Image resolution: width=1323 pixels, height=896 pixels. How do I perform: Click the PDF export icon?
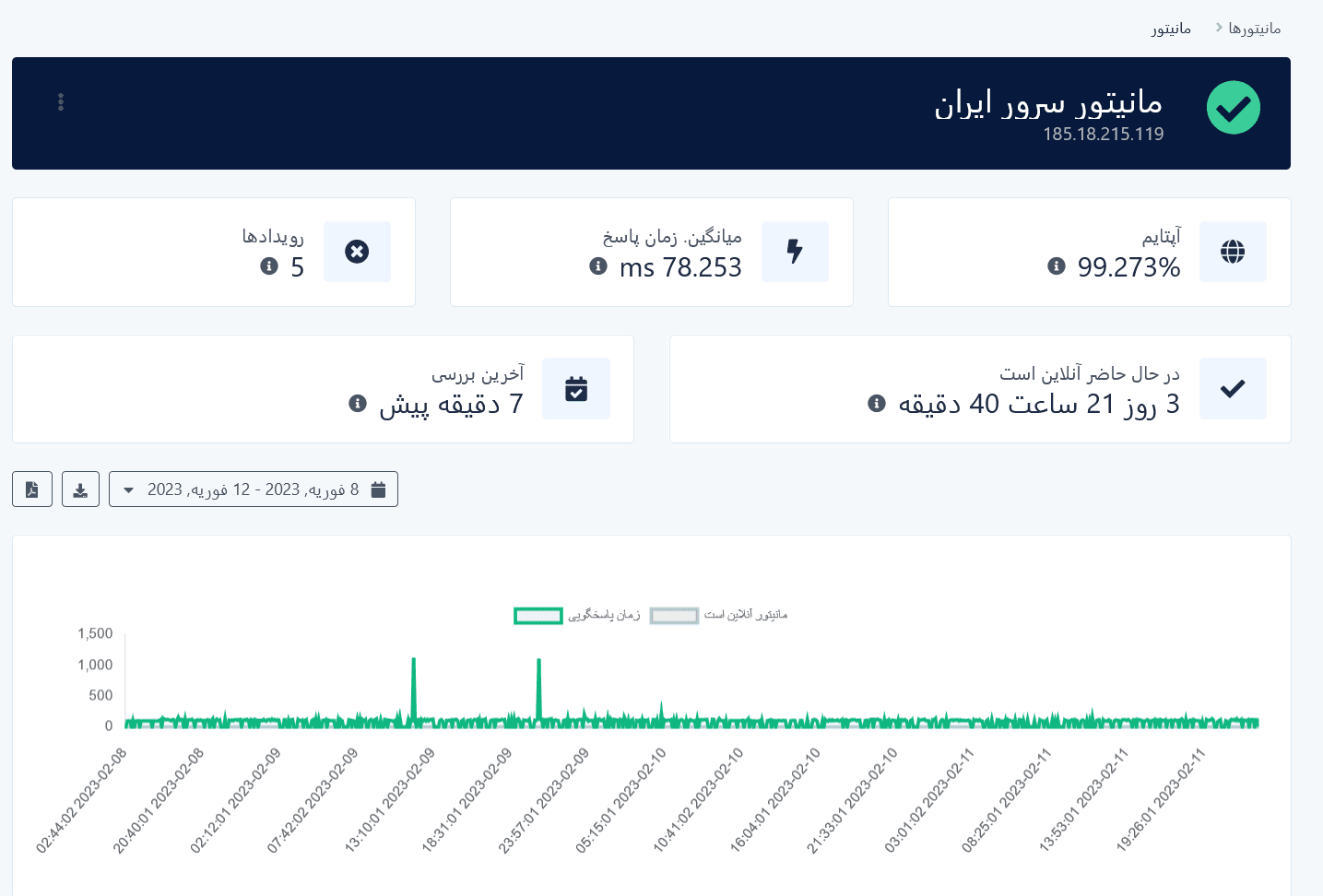32,489
